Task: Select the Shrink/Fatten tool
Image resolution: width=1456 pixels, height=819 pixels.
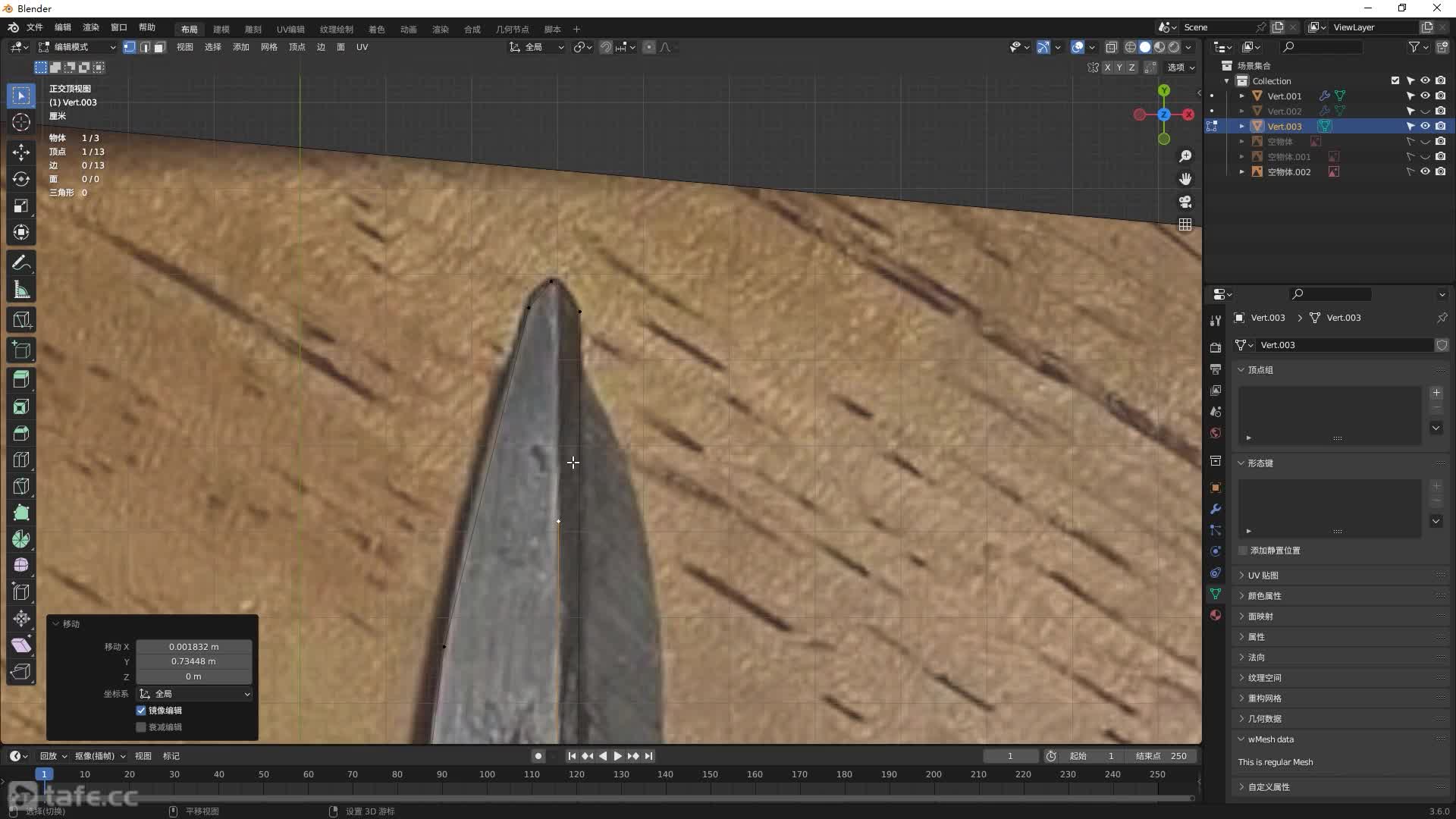Action: [21, 619]
